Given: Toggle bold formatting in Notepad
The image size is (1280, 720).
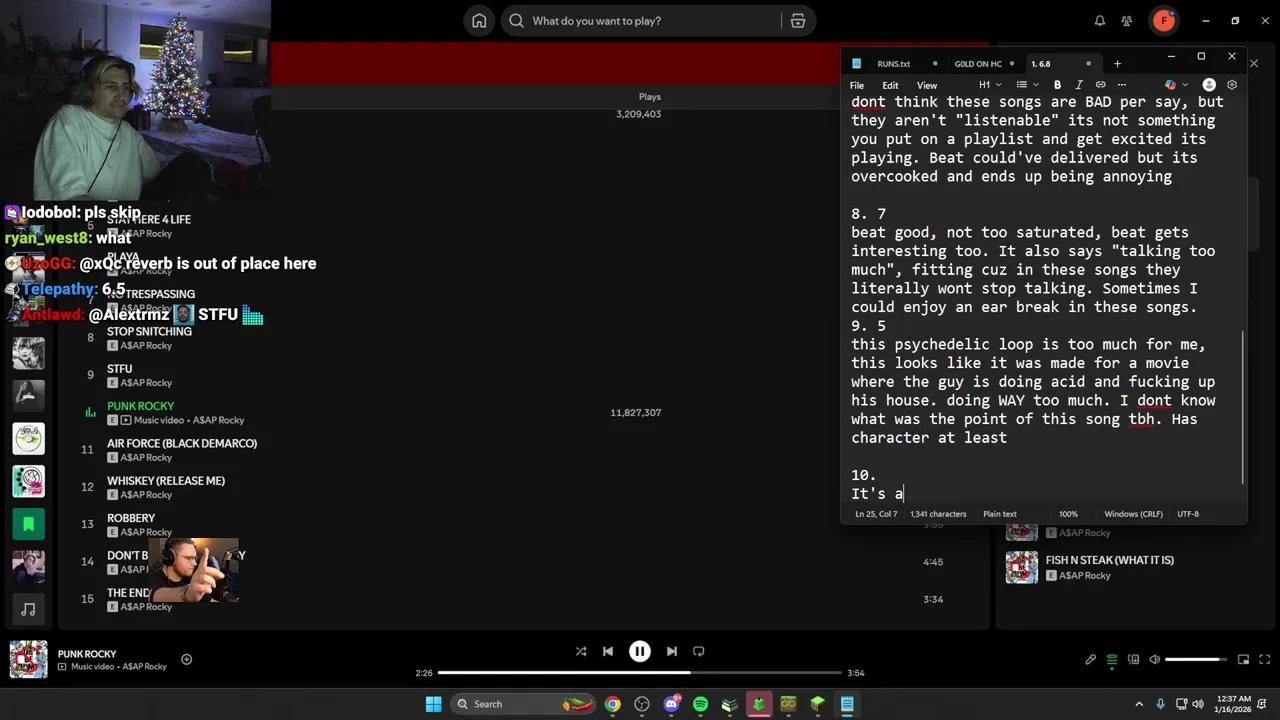Looking at the screenshot, I should [x=1057, y=85].
